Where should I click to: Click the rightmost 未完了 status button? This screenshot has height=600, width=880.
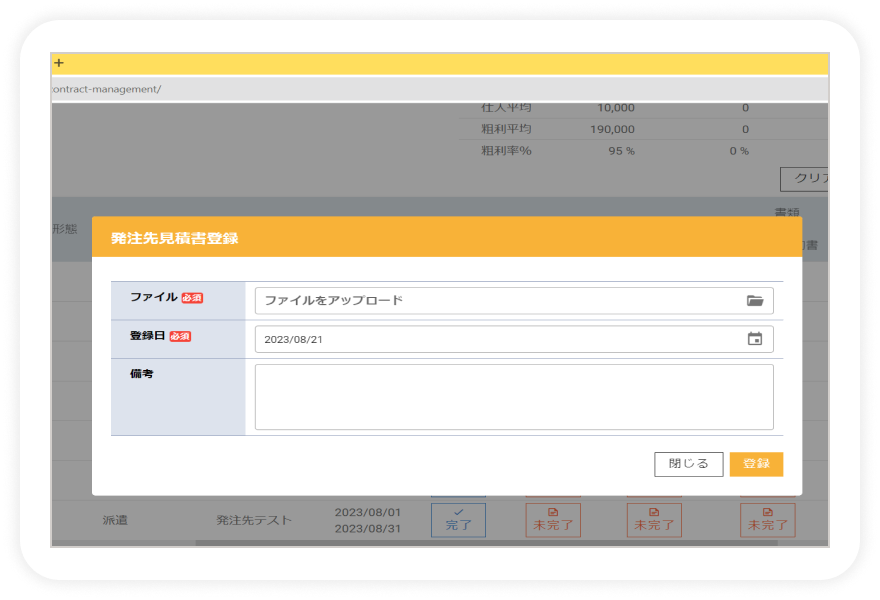767,520
